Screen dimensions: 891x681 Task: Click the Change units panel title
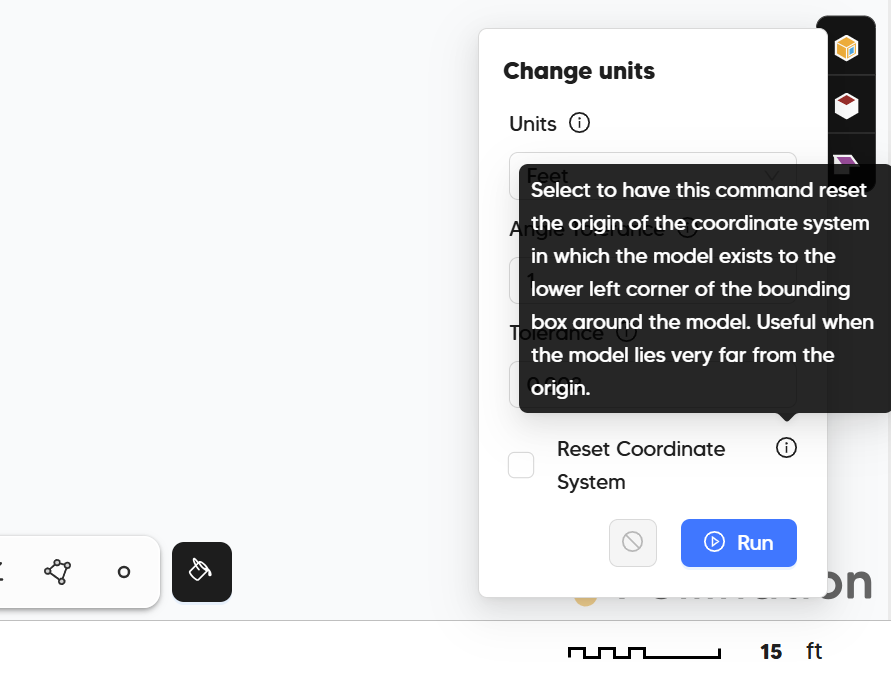579,71
